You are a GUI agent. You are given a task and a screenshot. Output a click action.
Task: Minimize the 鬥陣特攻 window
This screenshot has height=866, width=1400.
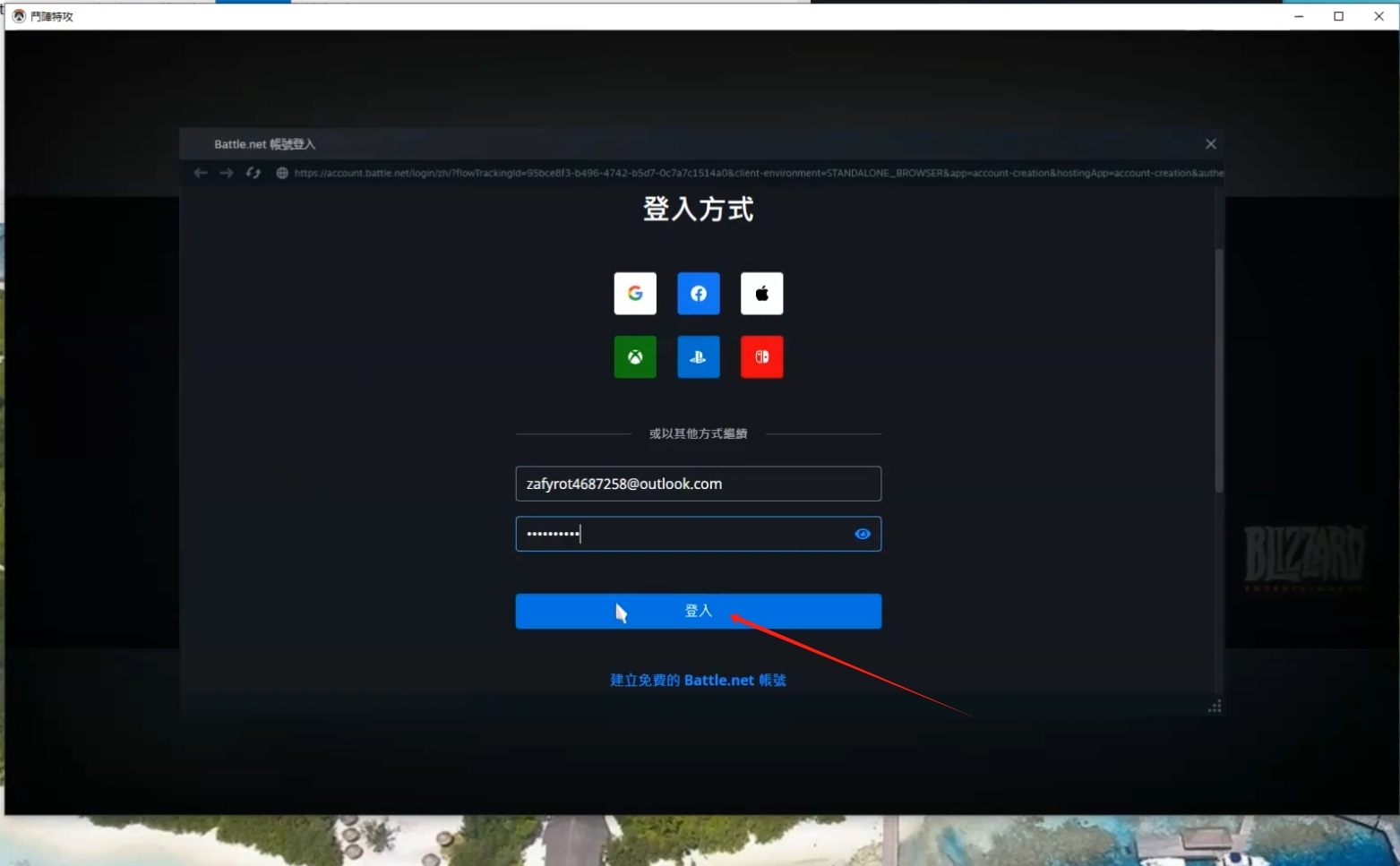(1299, 16)
